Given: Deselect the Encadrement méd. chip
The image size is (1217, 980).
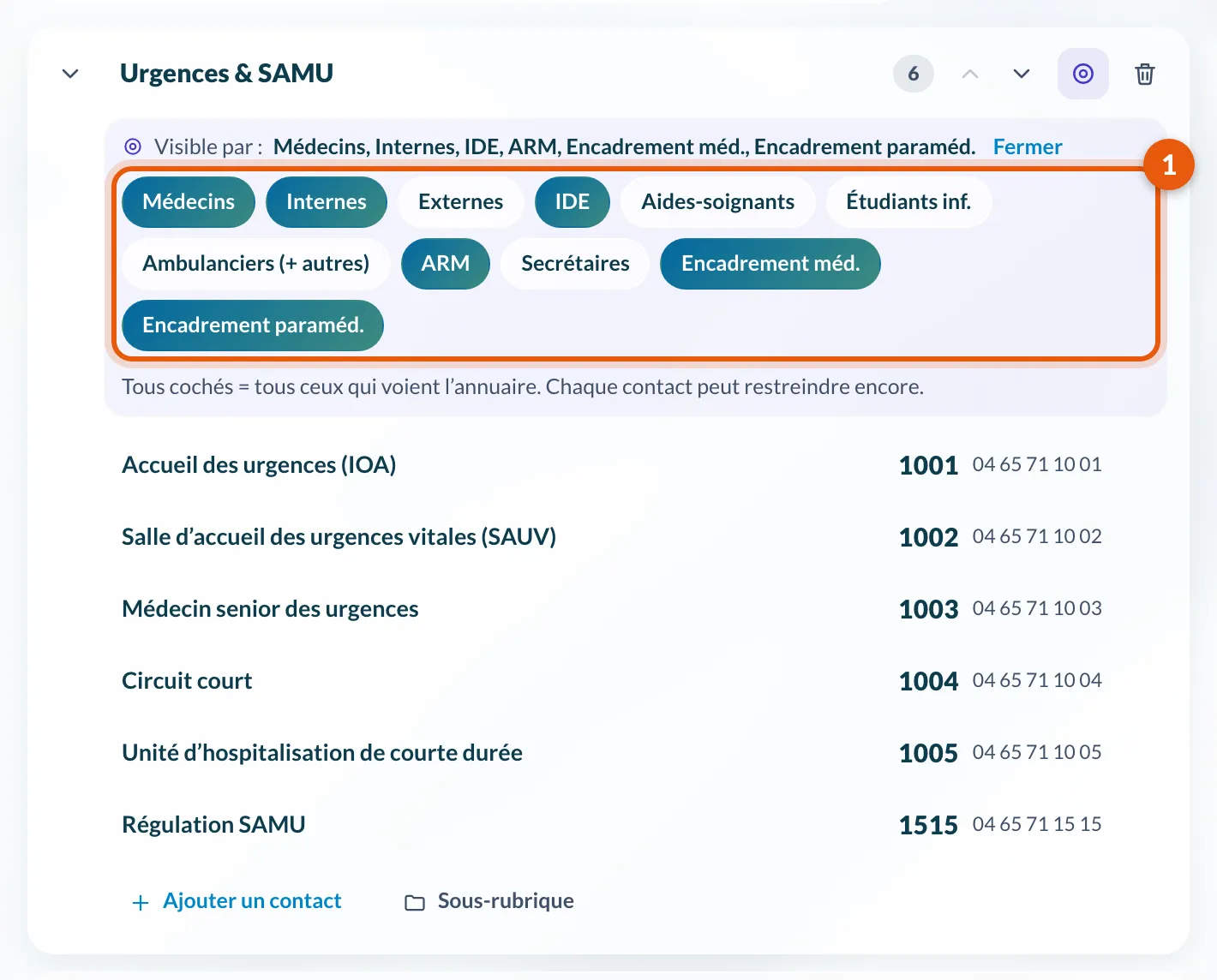Looking at the screenshot, I should [x=770, y=264].
